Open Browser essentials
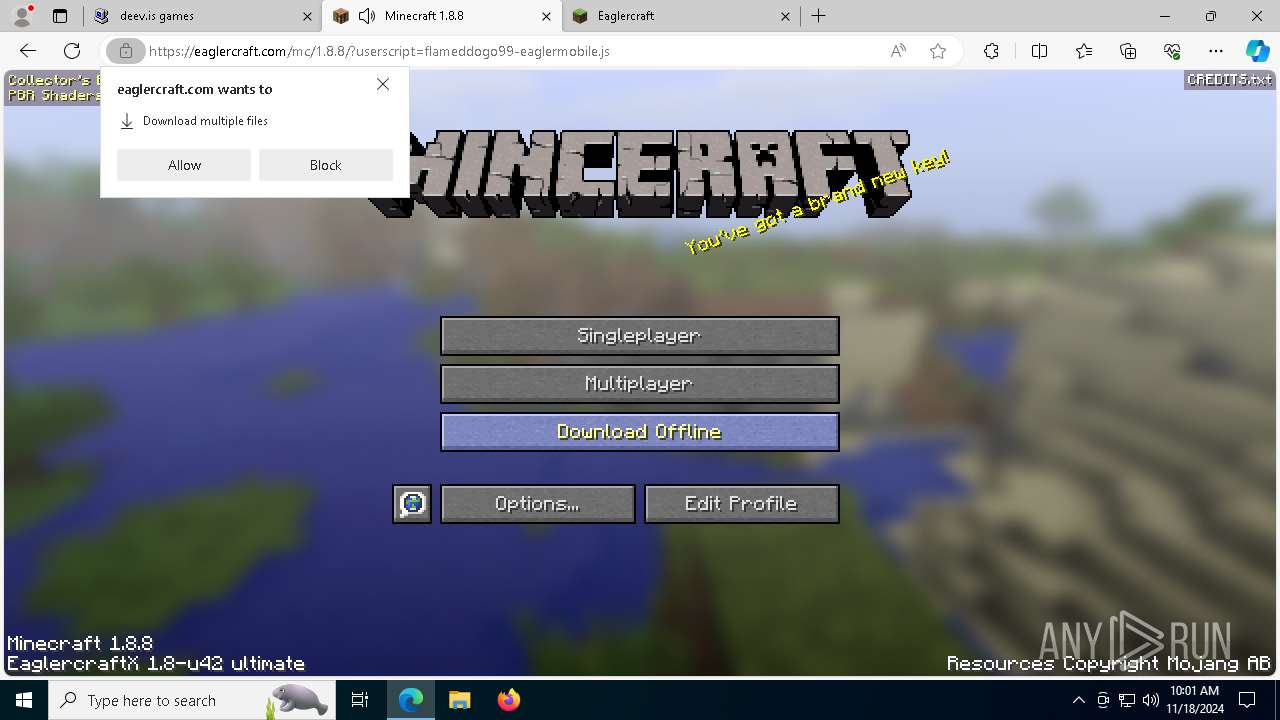Viewport: 1280px width, 720px height. (x=1172, y=51)
